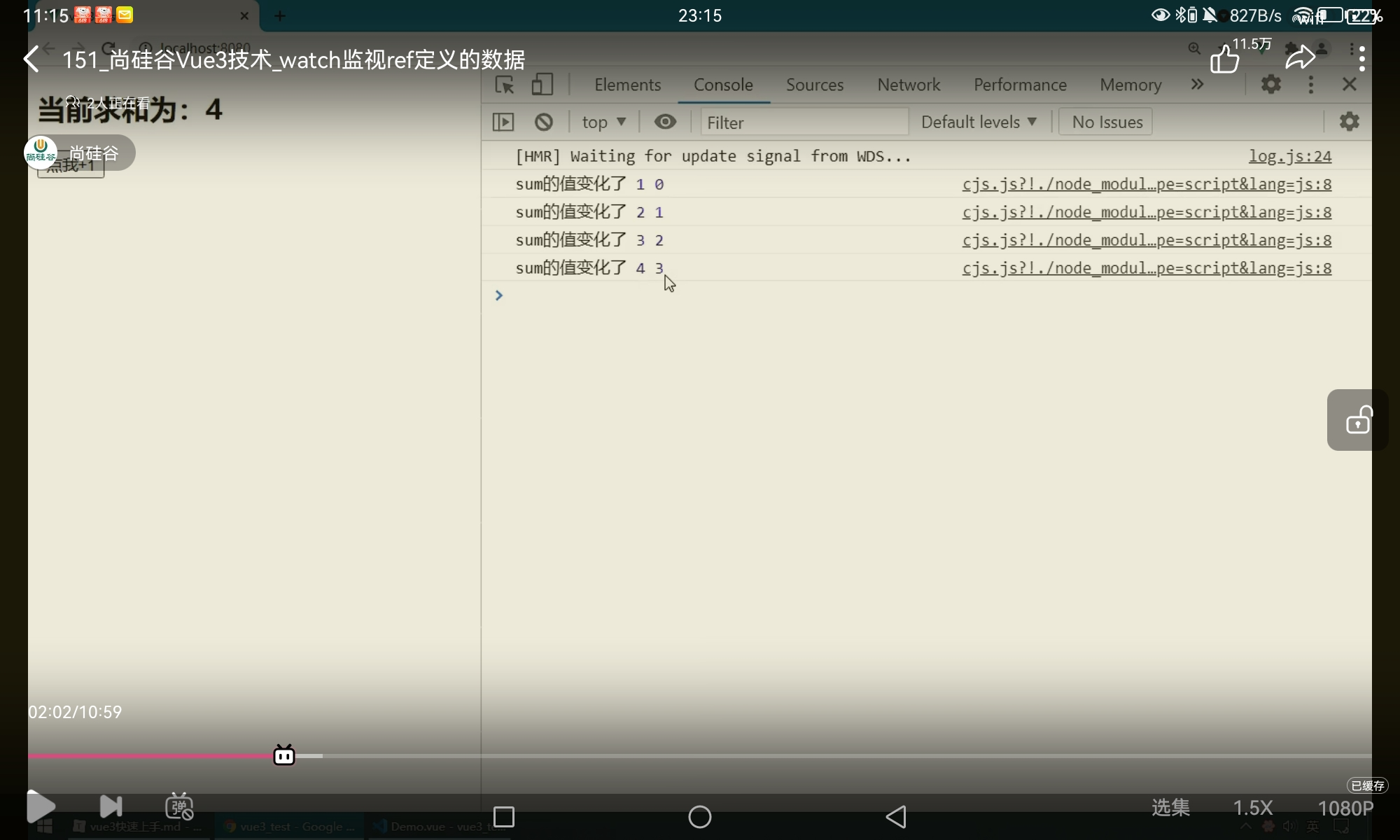
Task: Toggle danmaku bullet comments off
Action: point(179,806)
